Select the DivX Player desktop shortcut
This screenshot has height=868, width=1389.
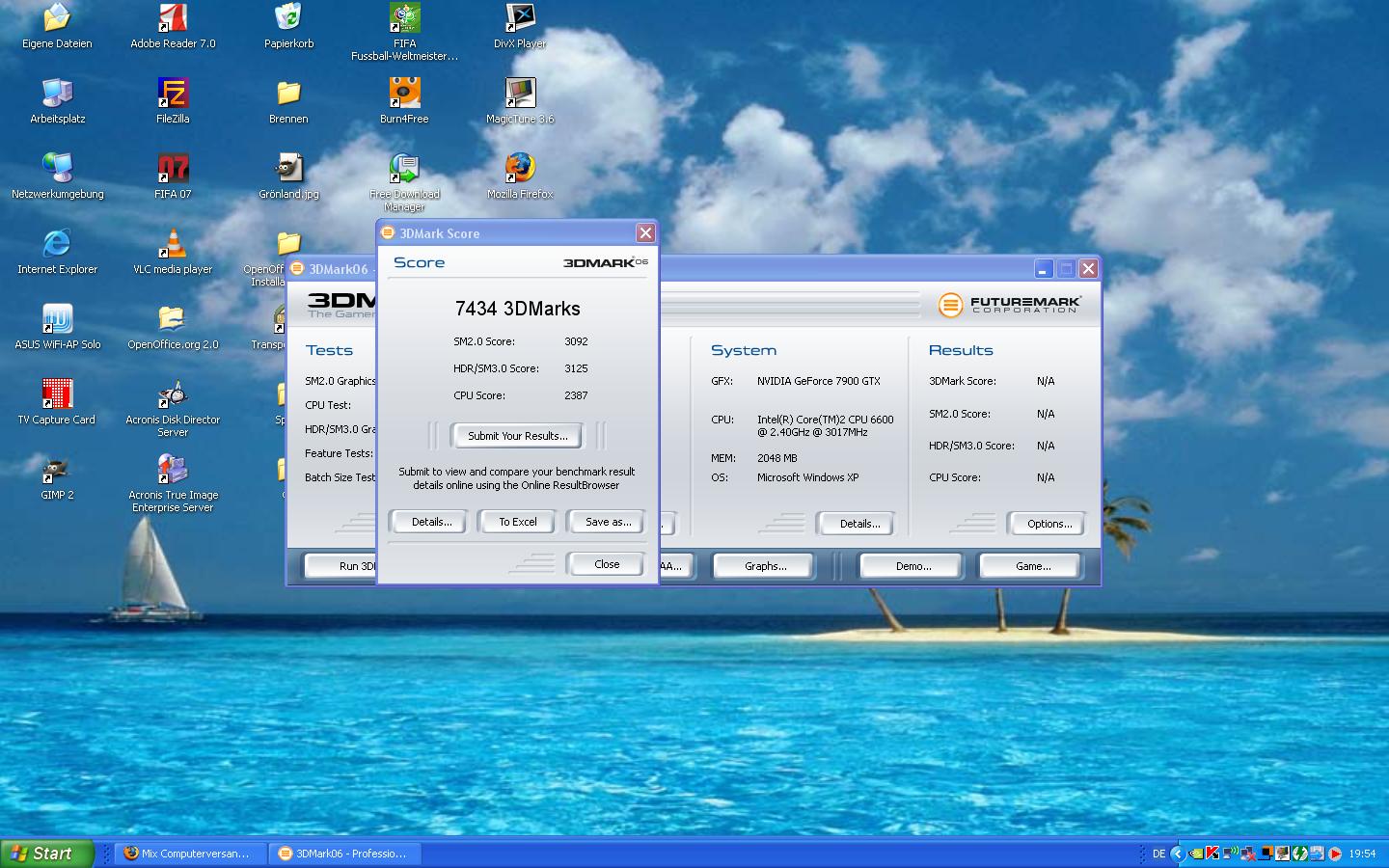point(520,27)
